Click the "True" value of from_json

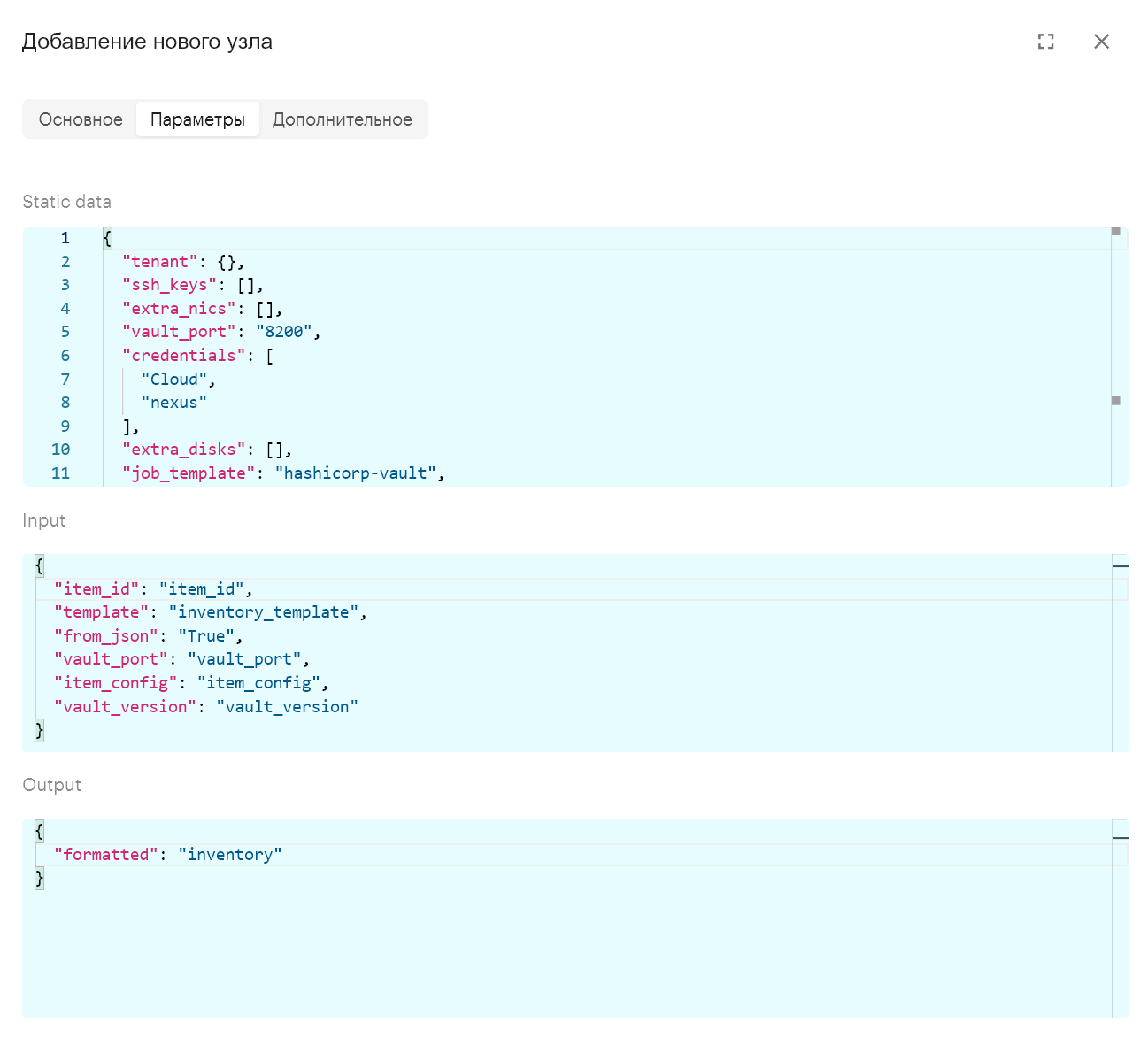[206, 636]
